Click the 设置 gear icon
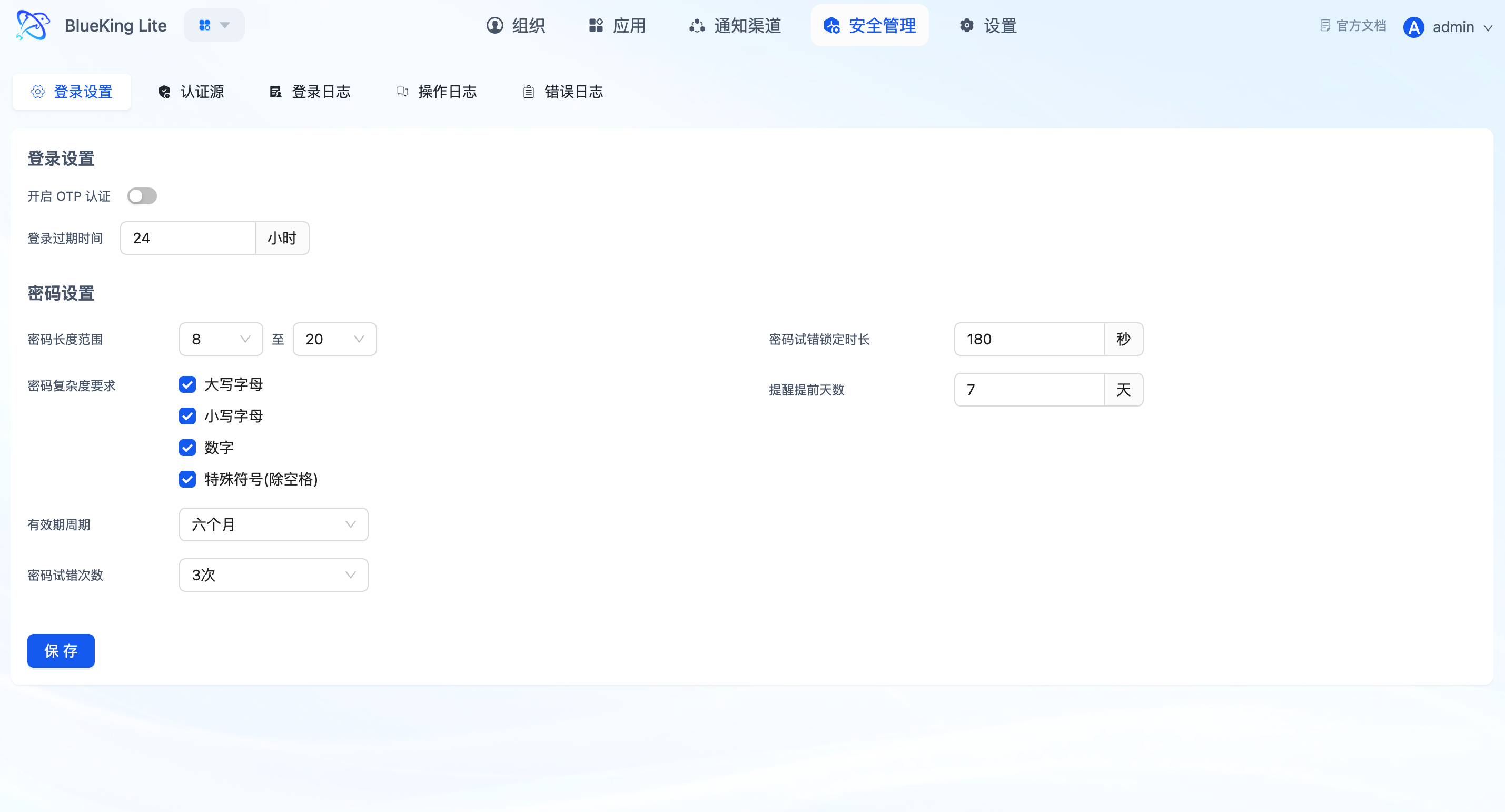The width and height of the screenshot is (1505, 812). (x=966, y=26)
